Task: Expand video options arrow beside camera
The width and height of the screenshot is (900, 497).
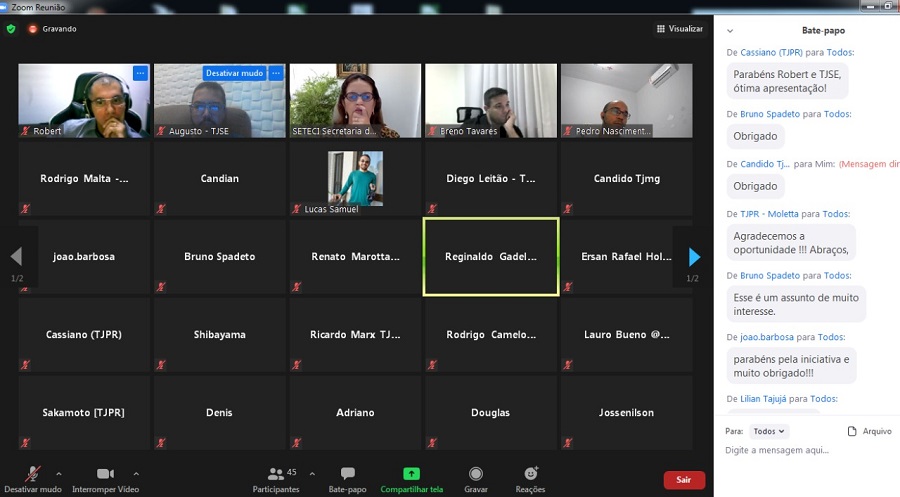Action: (x=136, y=473)
